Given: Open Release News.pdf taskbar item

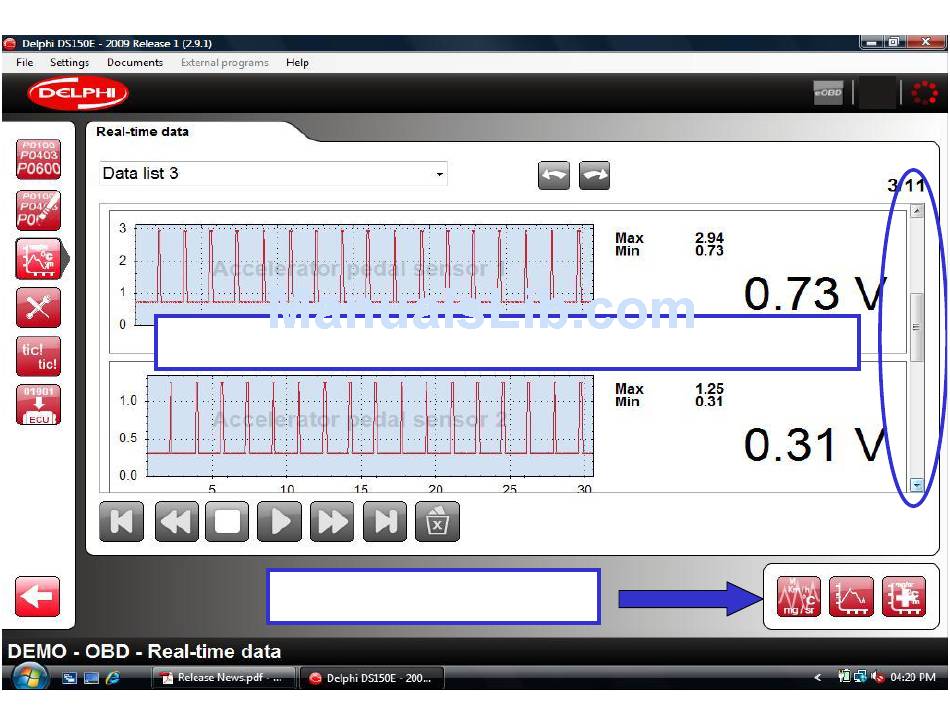Looking at the screenshot, I should coord(223,678).
